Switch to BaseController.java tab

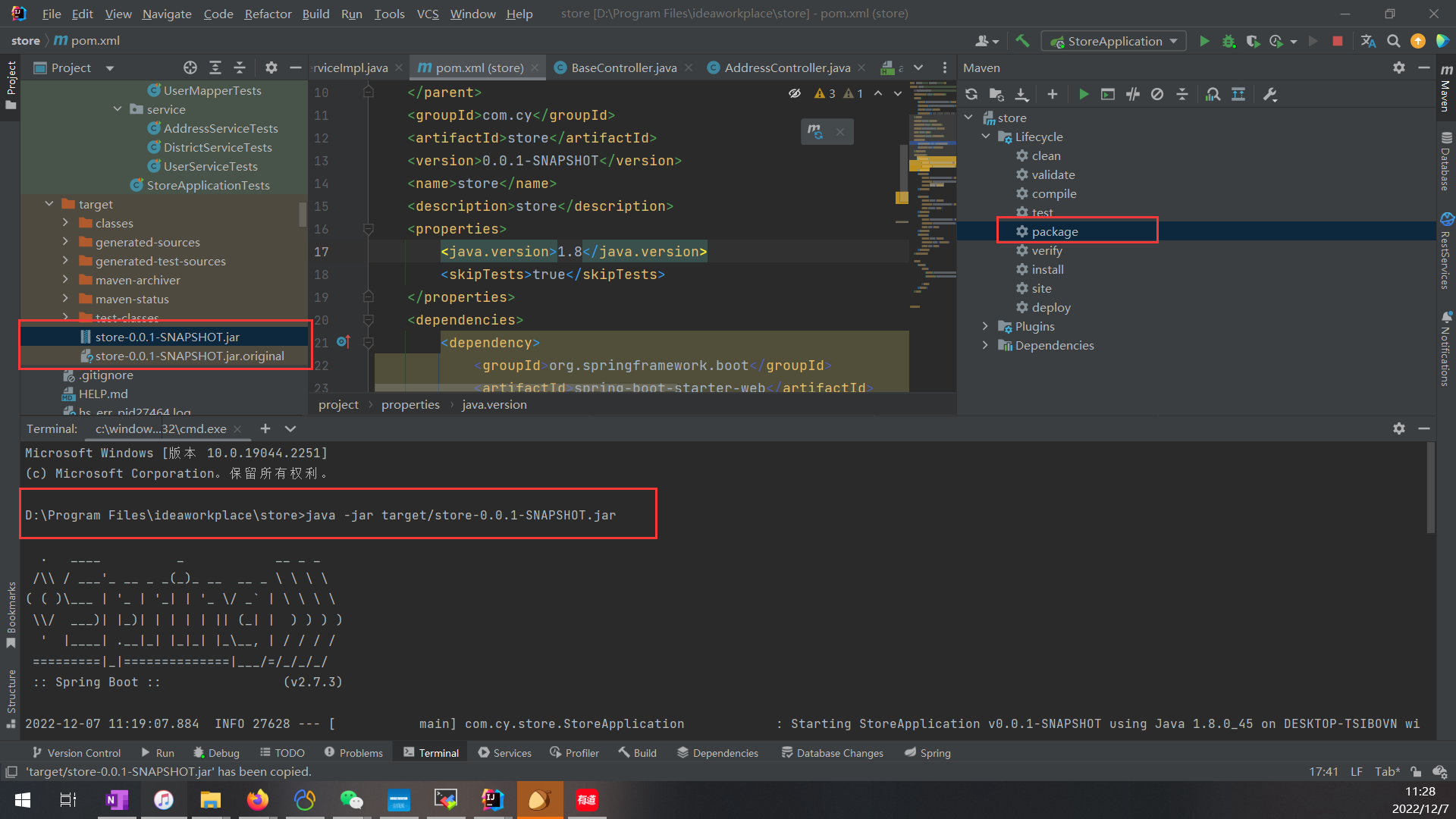(623, 67)
